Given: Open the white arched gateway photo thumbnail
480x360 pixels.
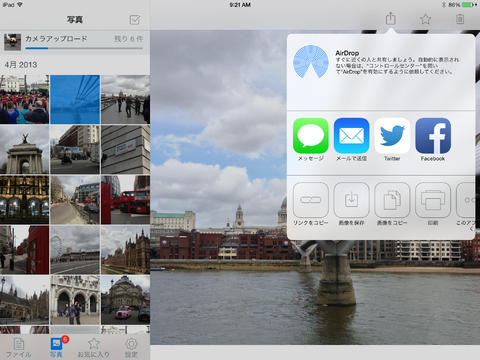Looking at the screenshot, I should (75, 300).
